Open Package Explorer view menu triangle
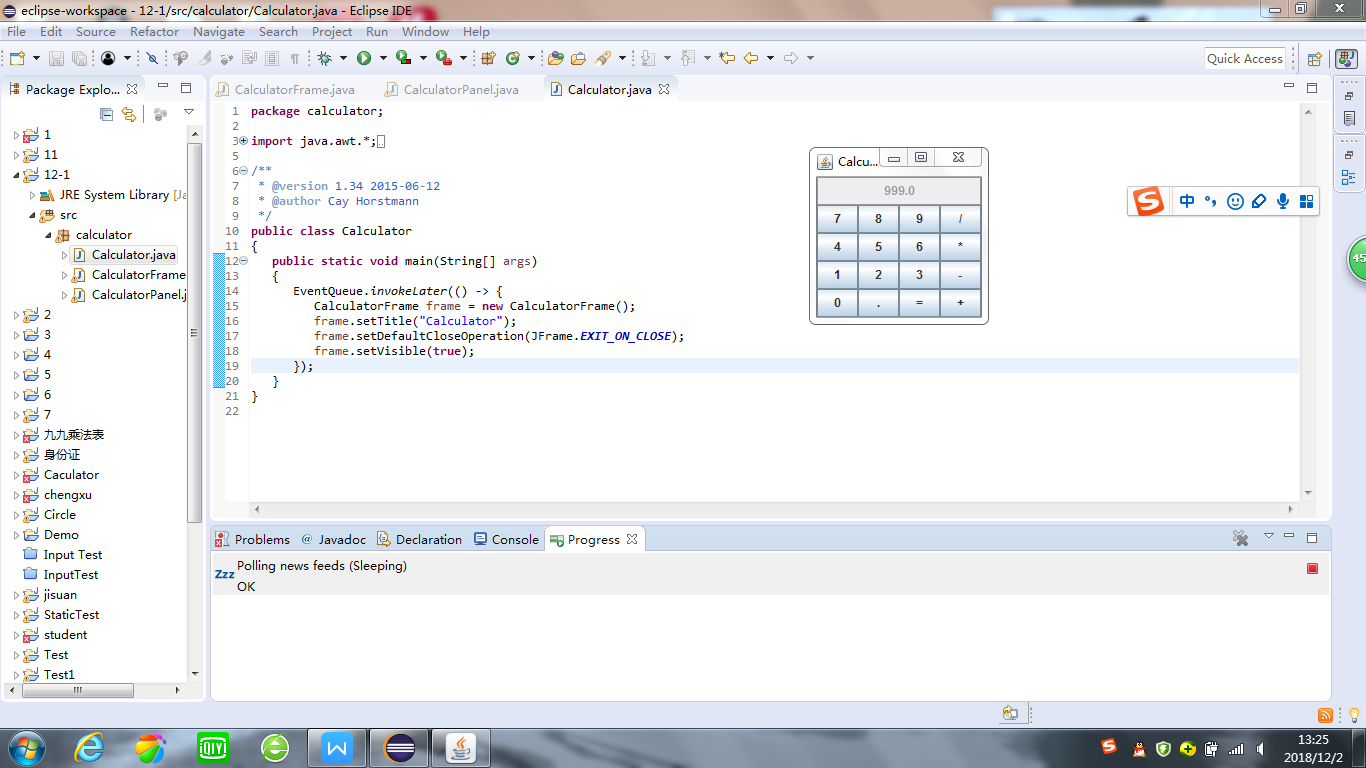 [188, 112]
